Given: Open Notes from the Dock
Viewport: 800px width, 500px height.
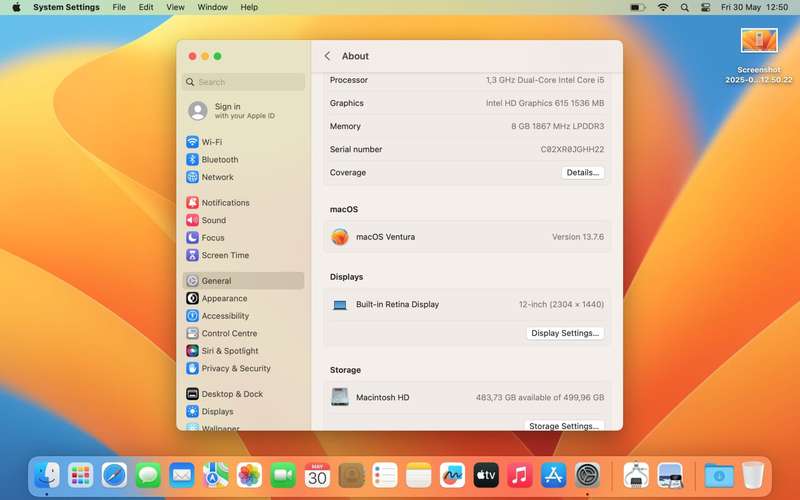Looking at the screenshot, I should [x=418, y=476].
